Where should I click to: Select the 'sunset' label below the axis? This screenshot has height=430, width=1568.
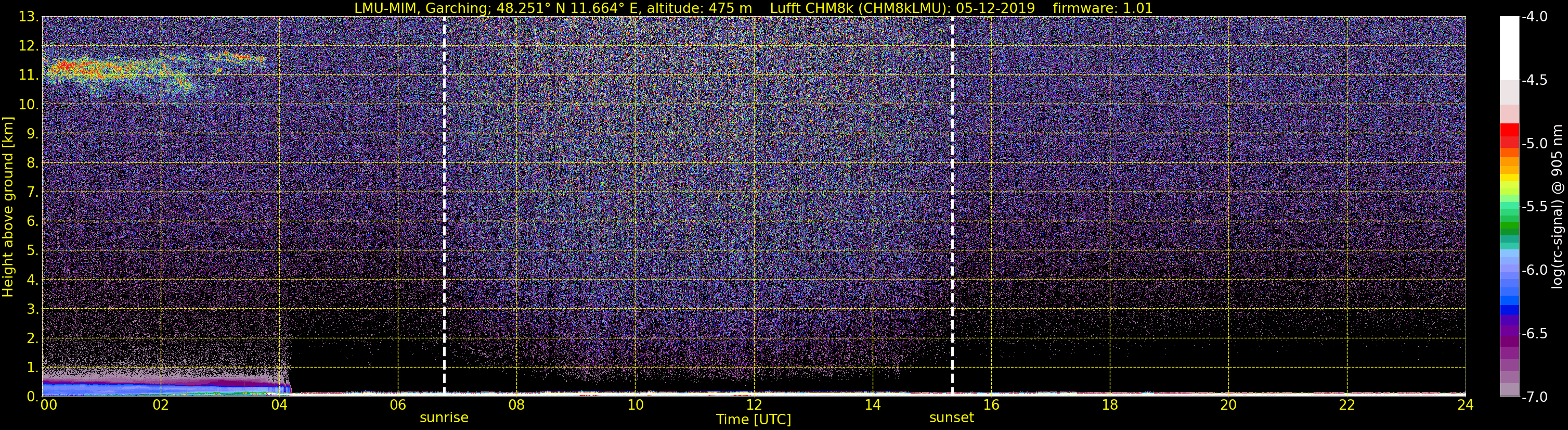pos(951,418)
